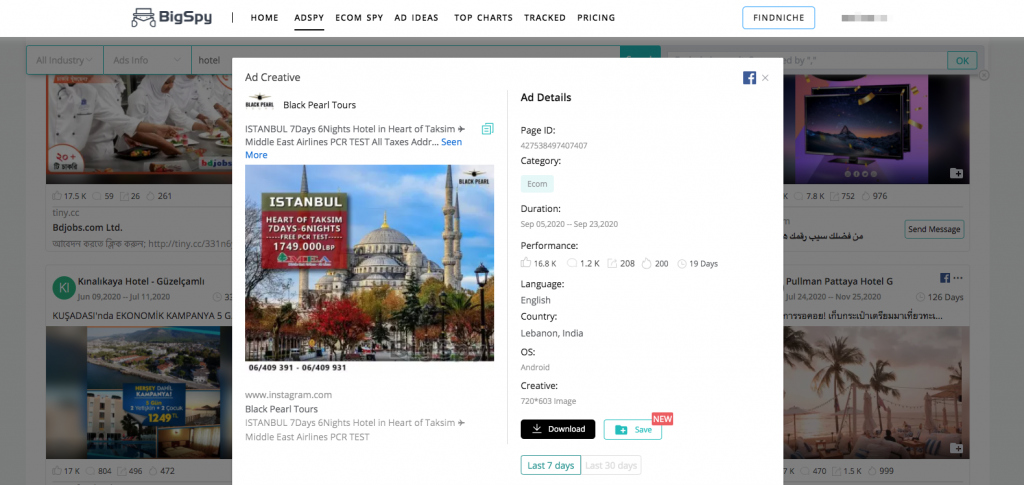
Task: Click the thumbs-up likes icon 16.8 K
Action: coord(526,264)
